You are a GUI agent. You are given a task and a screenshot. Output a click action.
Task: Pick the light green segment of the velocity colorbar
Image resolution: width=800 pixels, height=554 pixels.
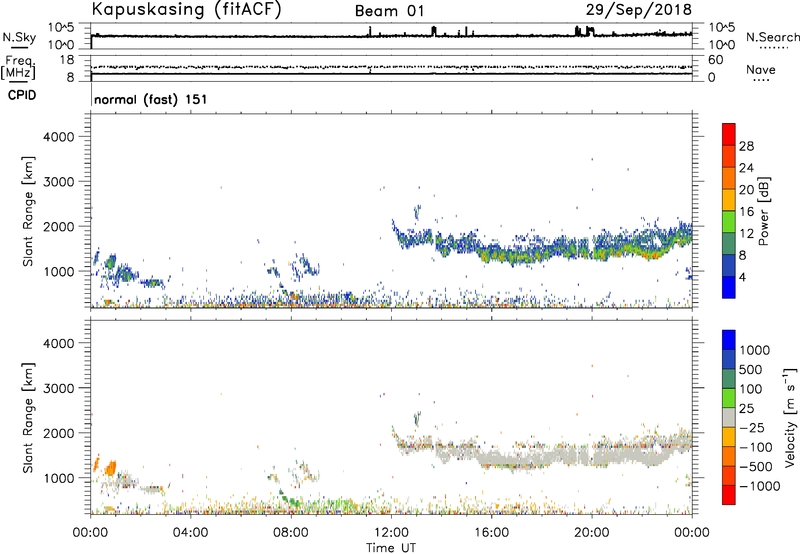point(729,398)
